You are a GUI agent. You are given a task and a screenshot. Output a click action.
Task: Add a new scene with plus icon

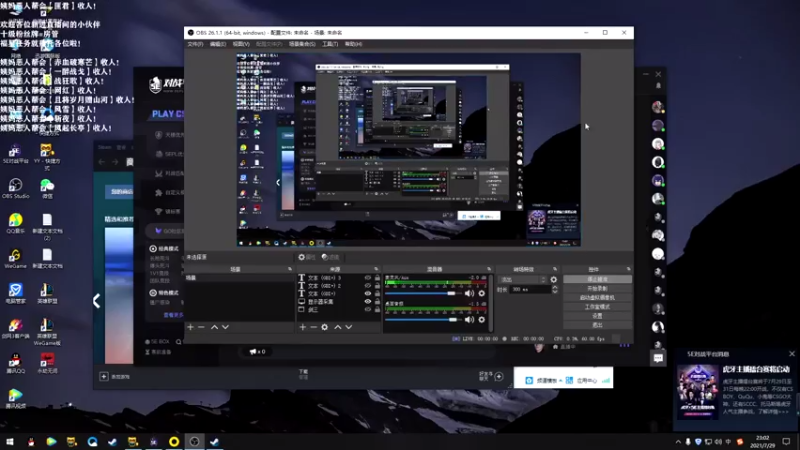pyautogui.click(x=190, y=327)
